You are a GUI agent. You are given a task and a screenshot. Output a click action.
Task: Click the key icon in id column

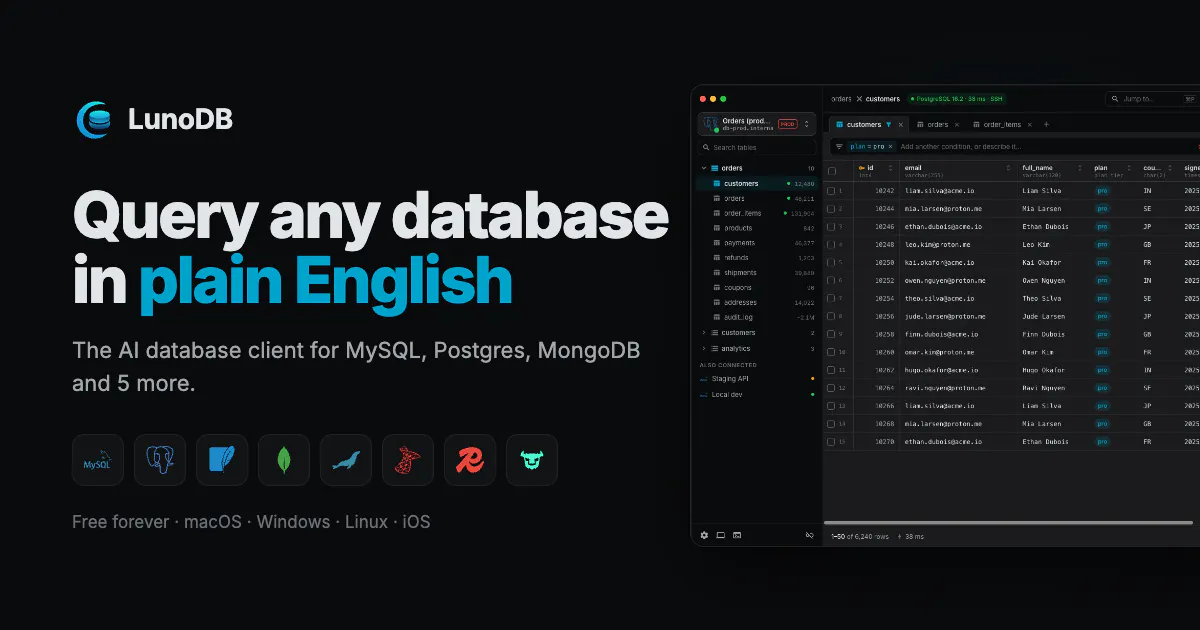[x=861, y=168]
